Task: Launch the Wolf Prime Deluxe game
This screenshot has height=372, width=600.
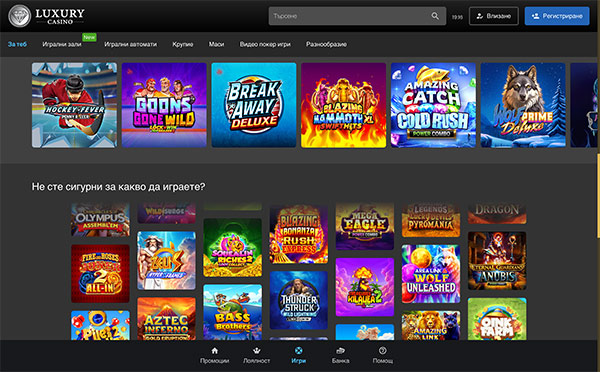Action: [523, 105]
